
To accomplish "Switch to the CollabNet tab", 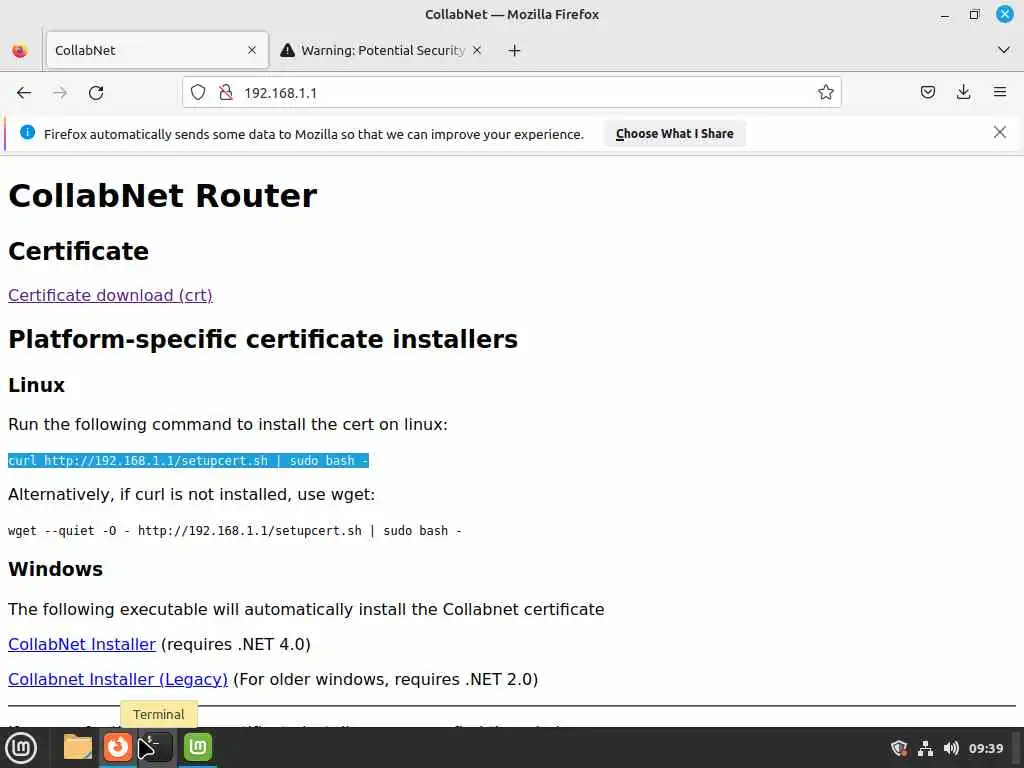I will point(157,50).
